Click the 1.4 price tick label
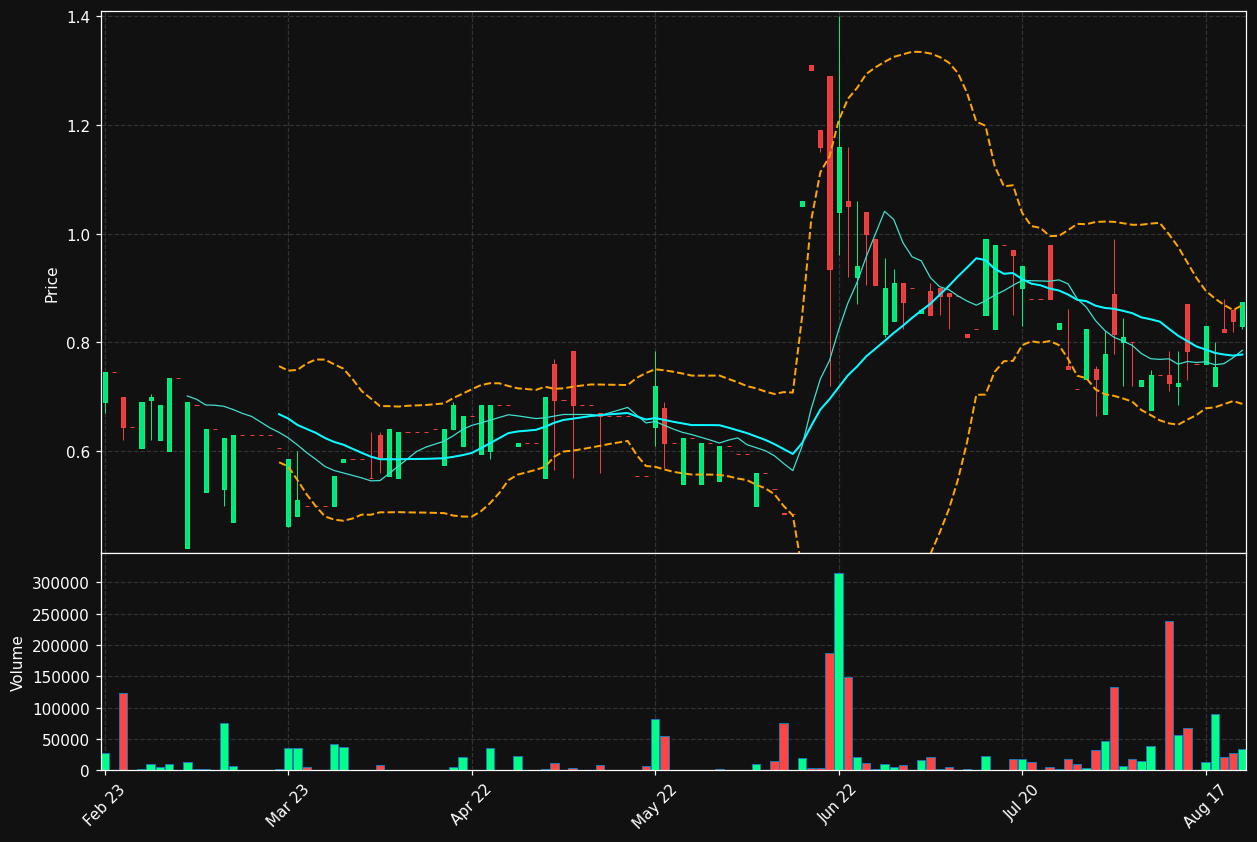 (x=80, y=17)
